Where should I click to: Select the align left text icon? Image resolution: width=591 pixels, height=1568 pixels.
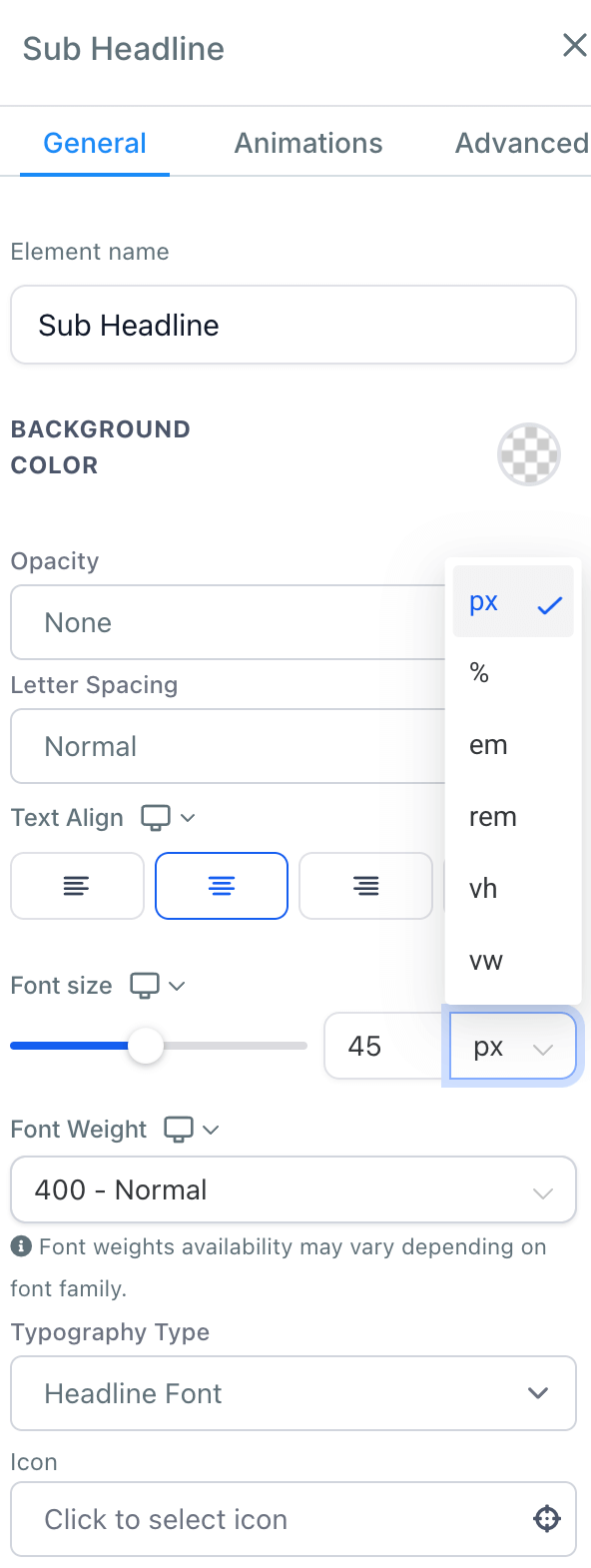[x=77, y=886]
